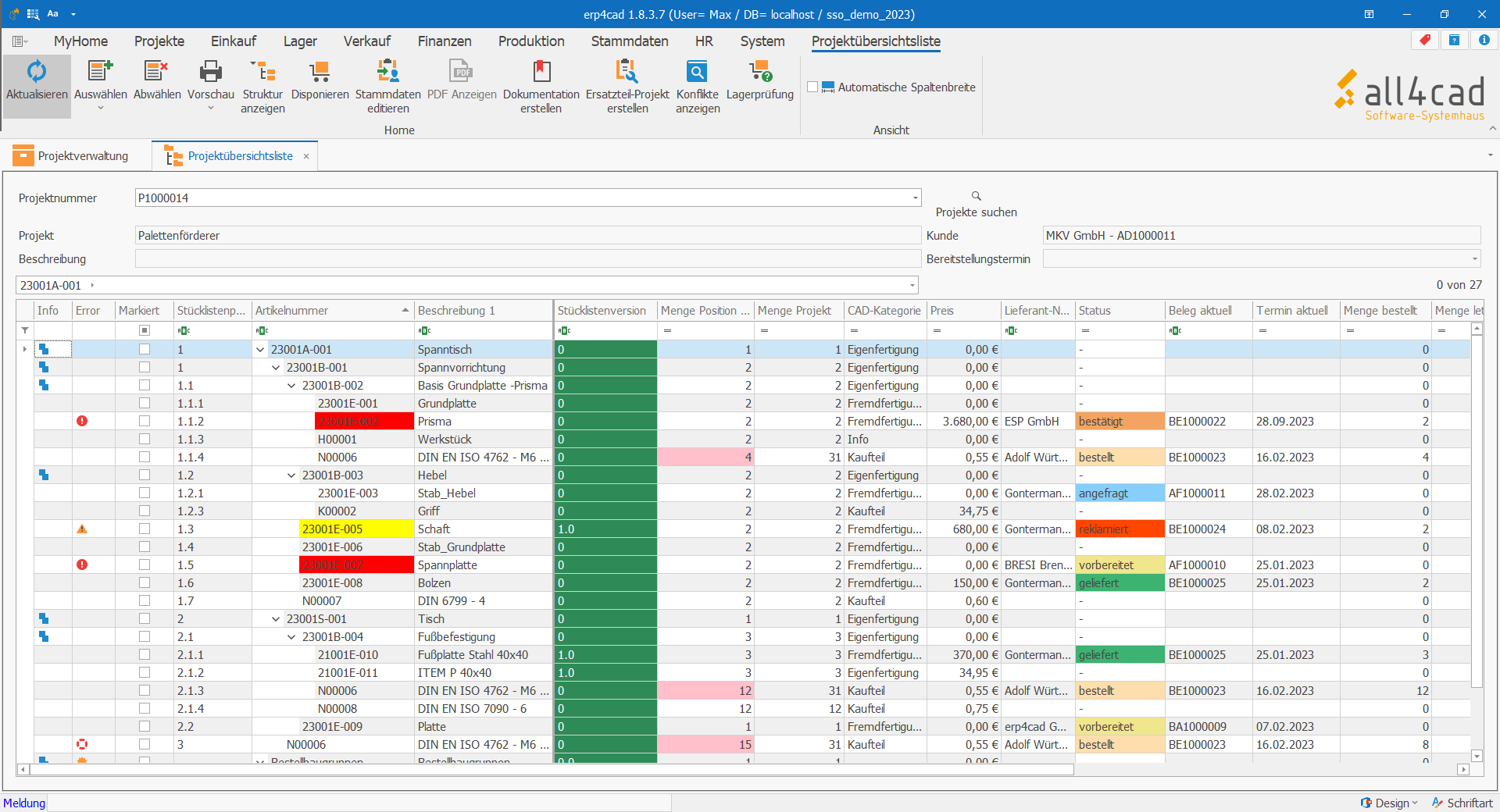Tick the Markiert checkbox for Schaft row

145,529
